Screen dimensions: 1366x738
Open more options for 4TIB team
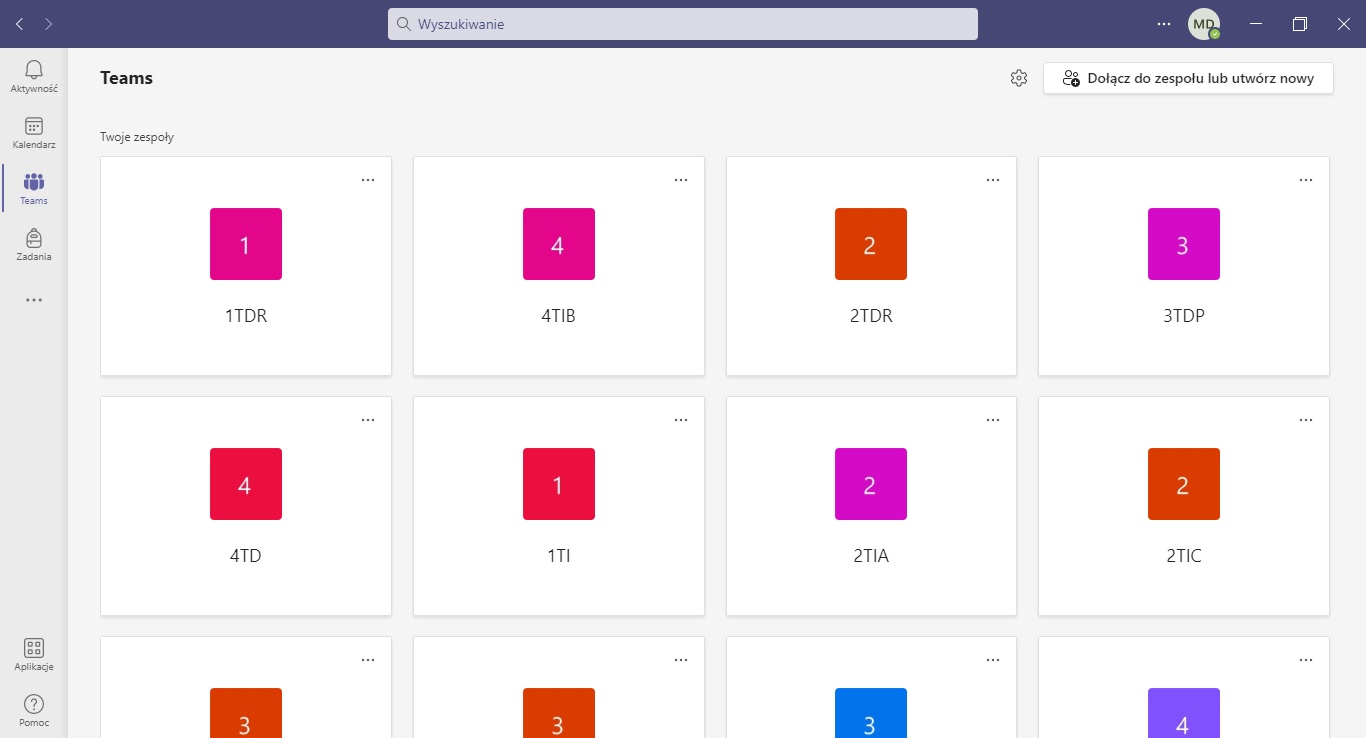(681, 180)
